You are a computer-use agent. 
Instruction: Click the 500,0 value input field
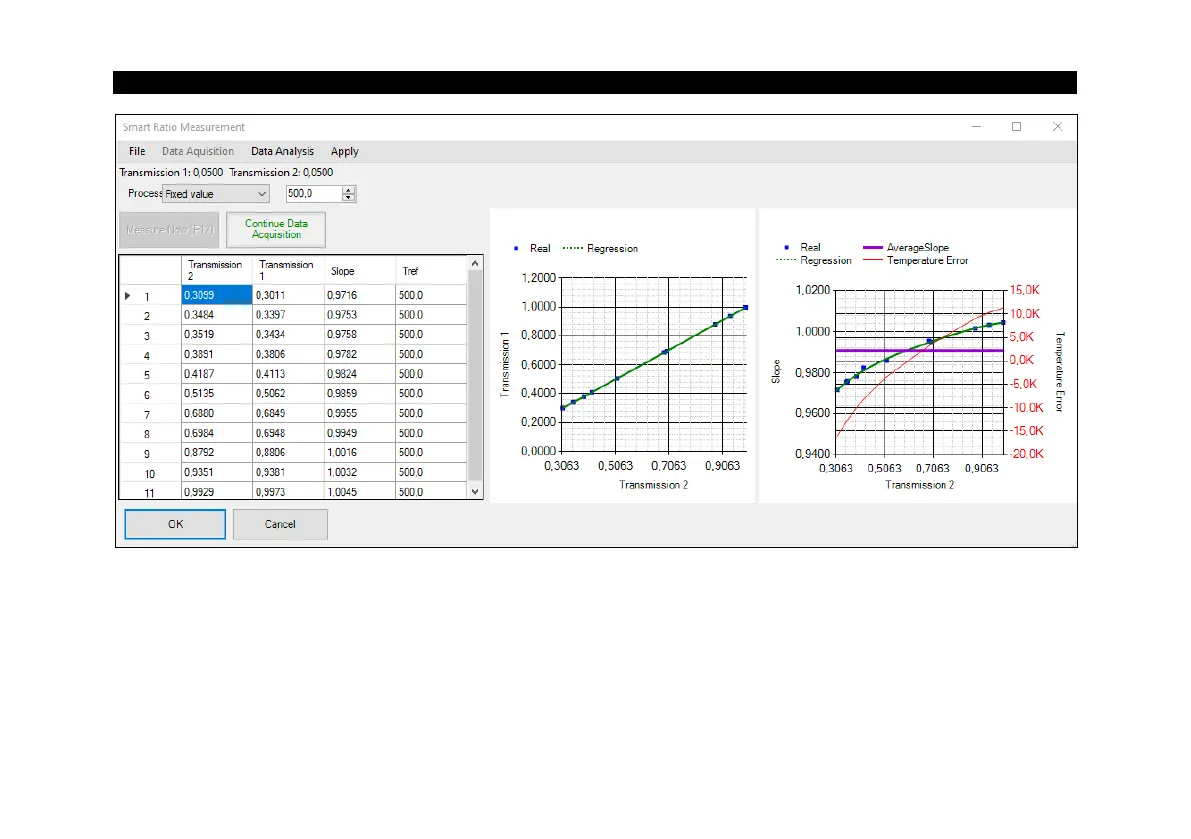(x=314, y=194)
